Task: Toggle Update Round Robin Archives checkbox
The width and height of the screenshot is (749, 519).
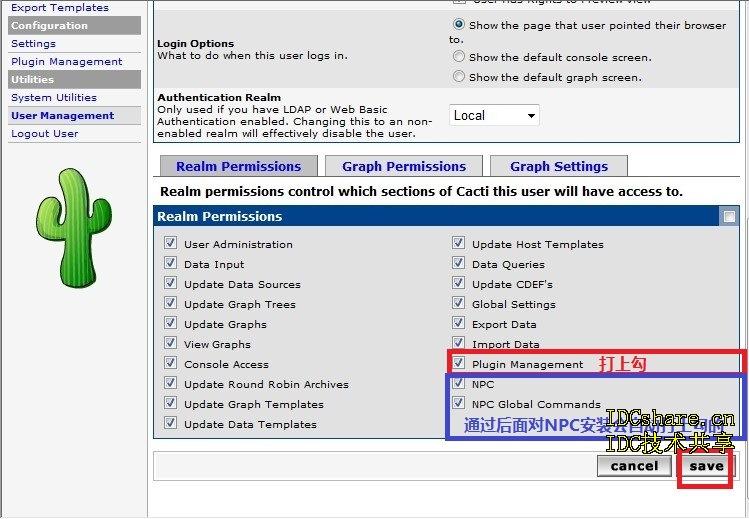Action: tap(171, 383)
